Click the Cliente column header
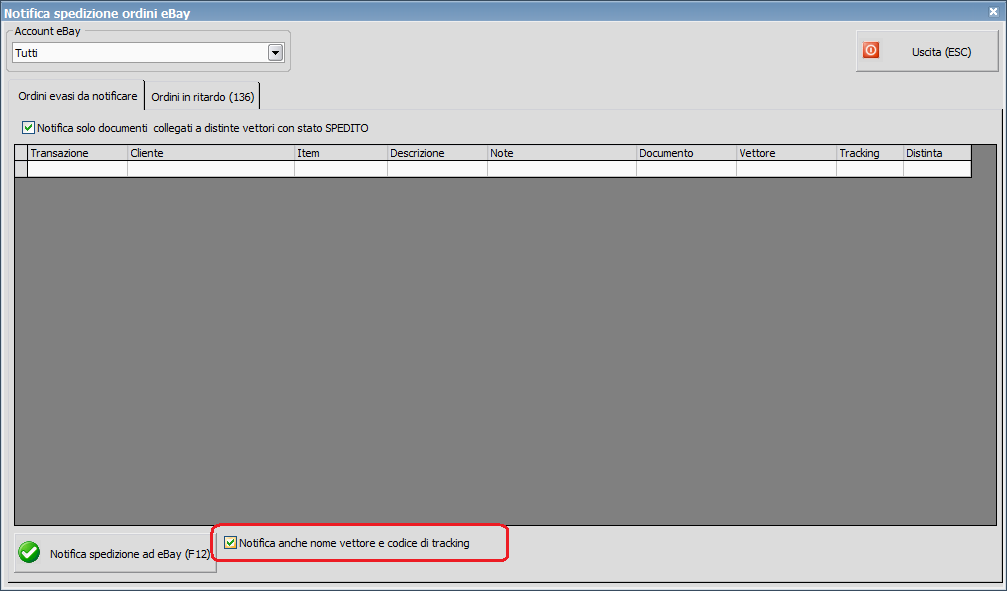Viewport: 1007px width, 591px height. [211, 153]
